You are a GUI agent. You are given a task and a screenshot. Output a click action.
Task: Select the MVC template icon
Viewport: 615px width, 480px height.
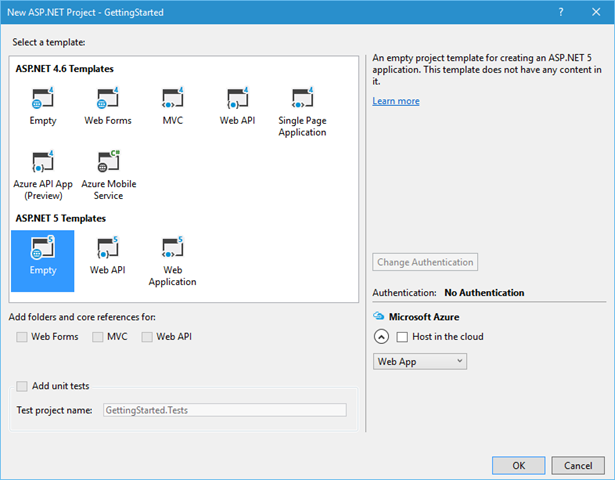point(172,100)
